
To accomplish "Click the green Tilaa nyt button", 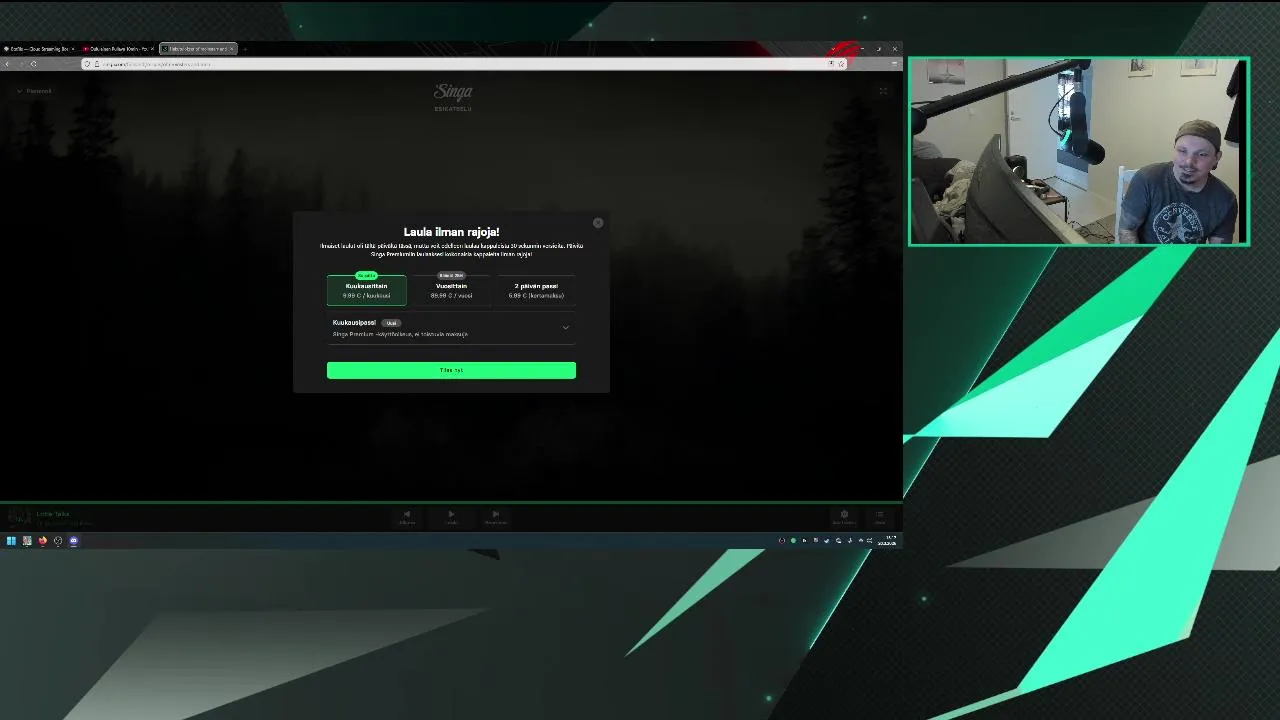I will 451,370.
